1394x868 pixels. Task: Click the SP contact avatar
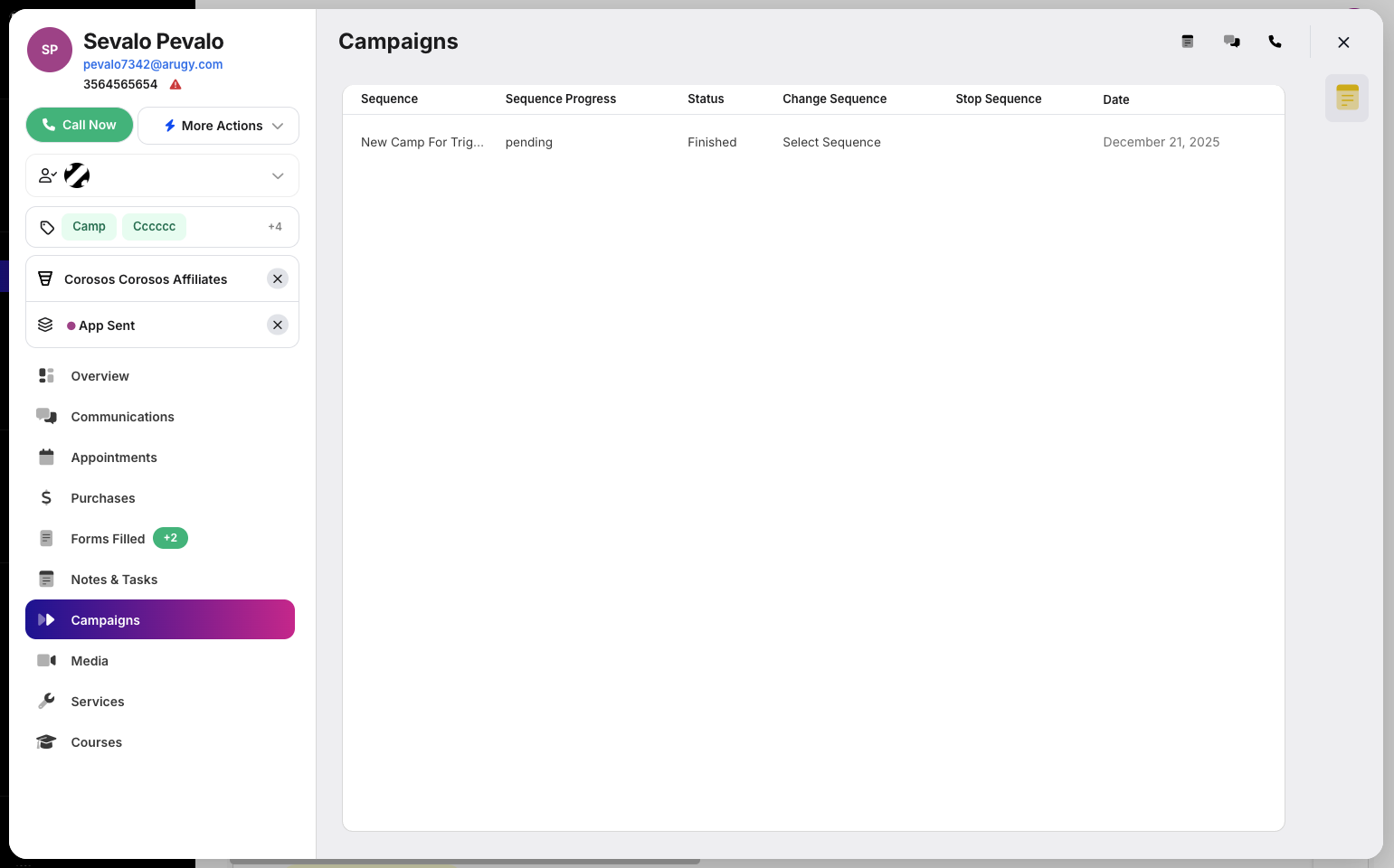coord(50,50)
